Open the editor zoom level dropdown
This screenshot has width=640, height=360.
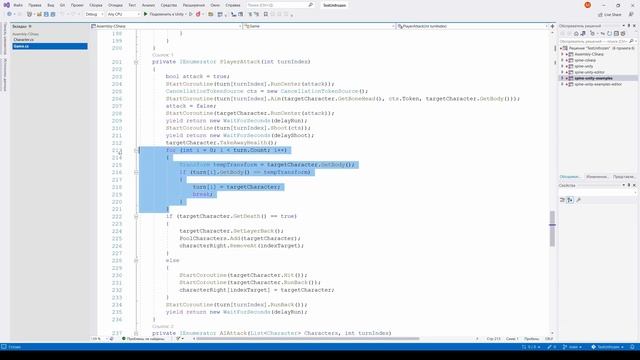(99, 339)
